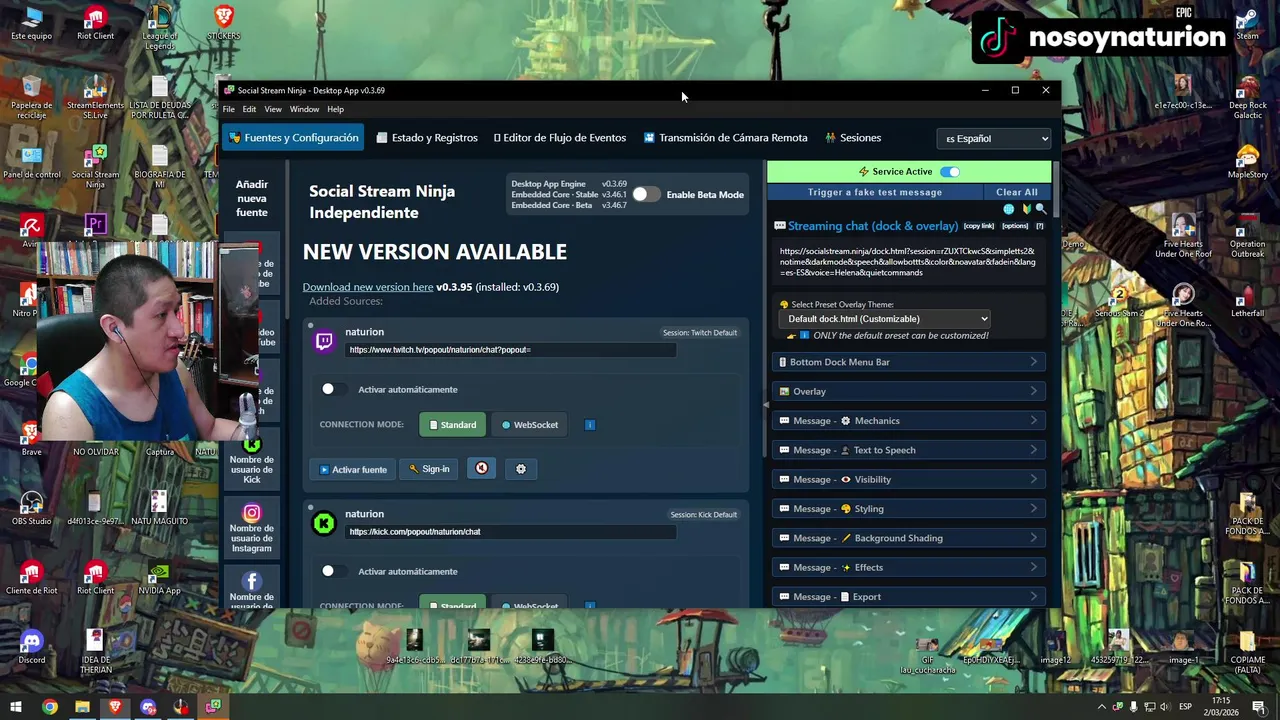Toggle the Service Active switch
Image resolution: width=1280 pixels, height=720 pixels.
(x=949, y=172)
